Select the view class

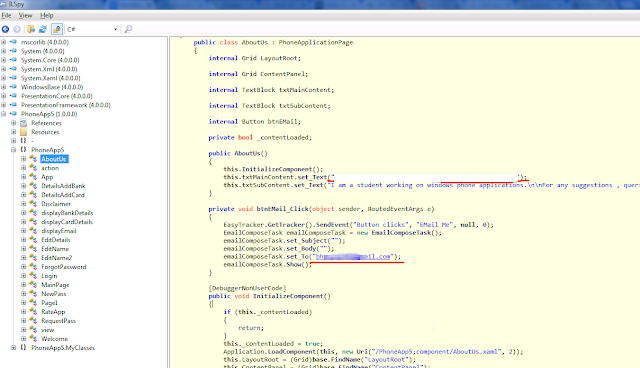(x=47, y=329)
